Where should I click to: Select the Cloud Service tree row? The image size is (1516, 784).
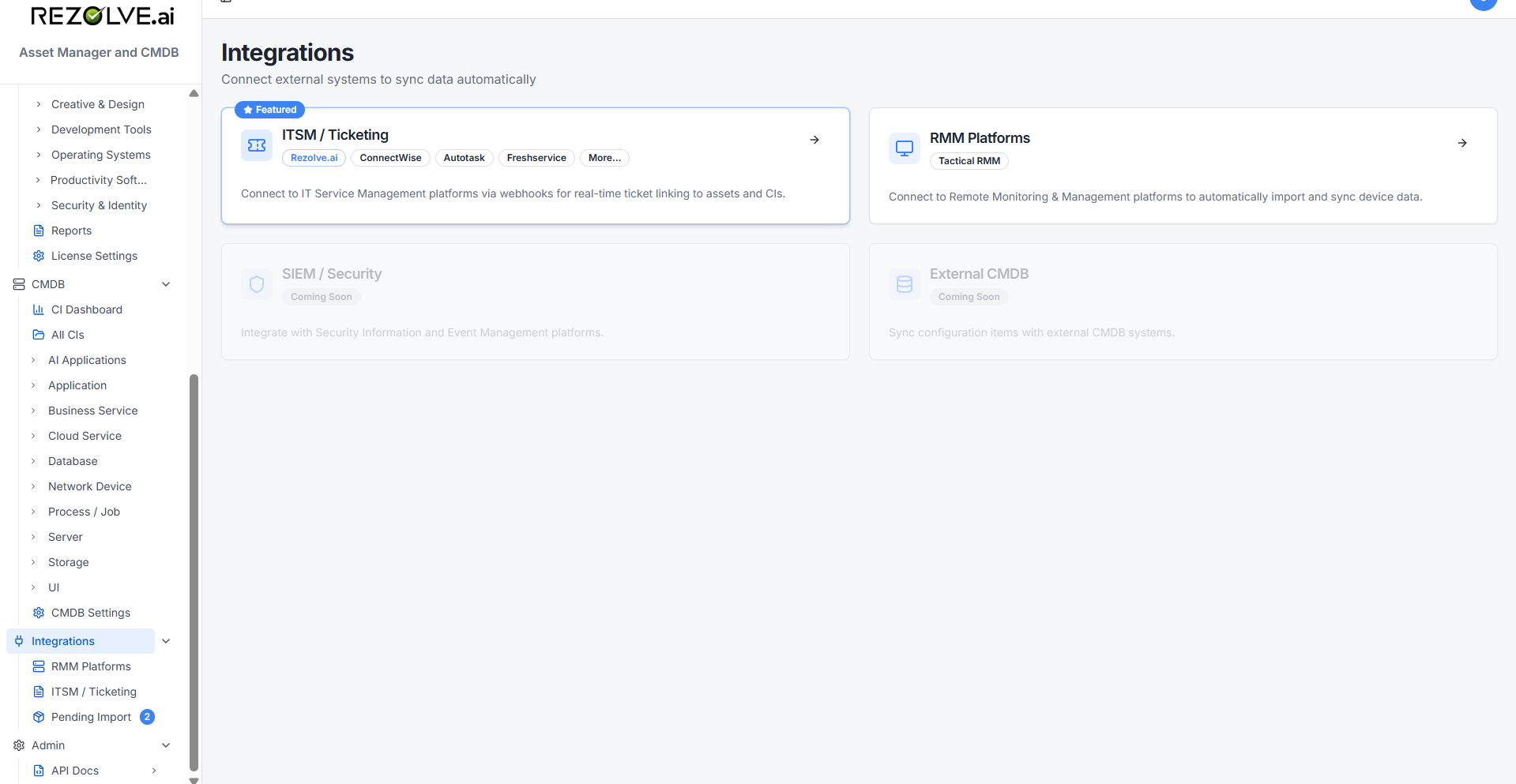click(x=85, y=436)
